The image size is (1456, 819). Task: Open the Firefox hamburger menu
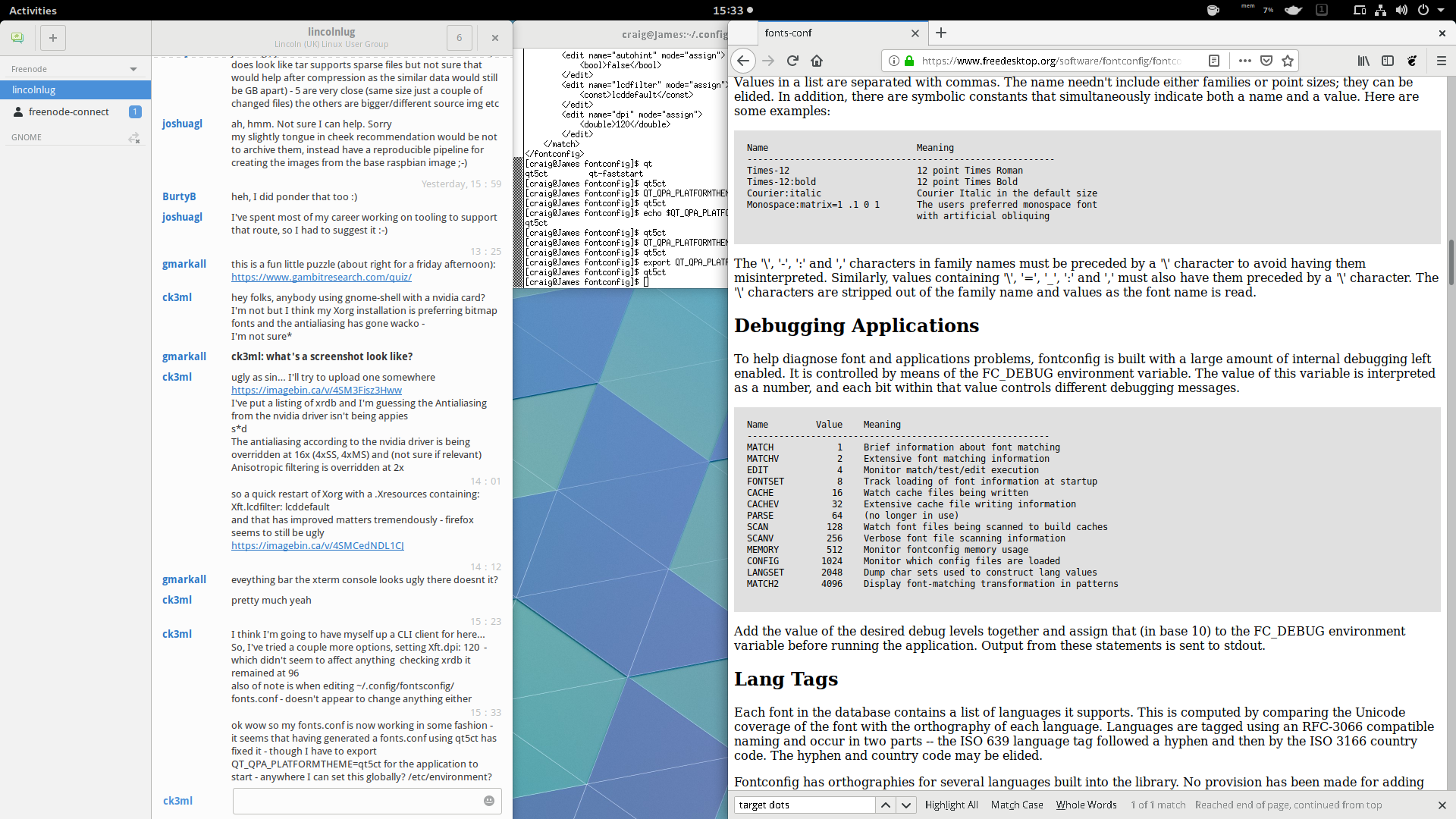(x=1442, y=61)
